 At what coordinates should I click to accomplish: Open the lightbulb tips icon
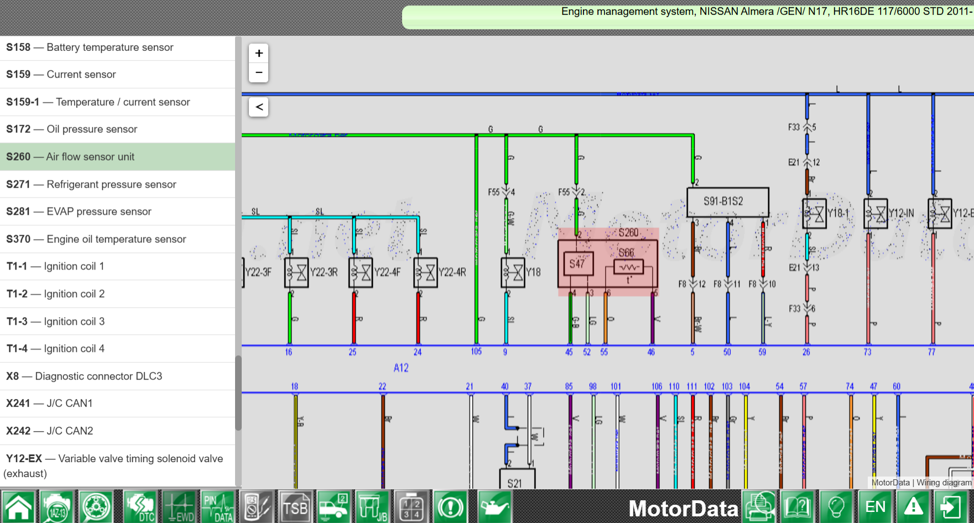(x=837, y=506)
